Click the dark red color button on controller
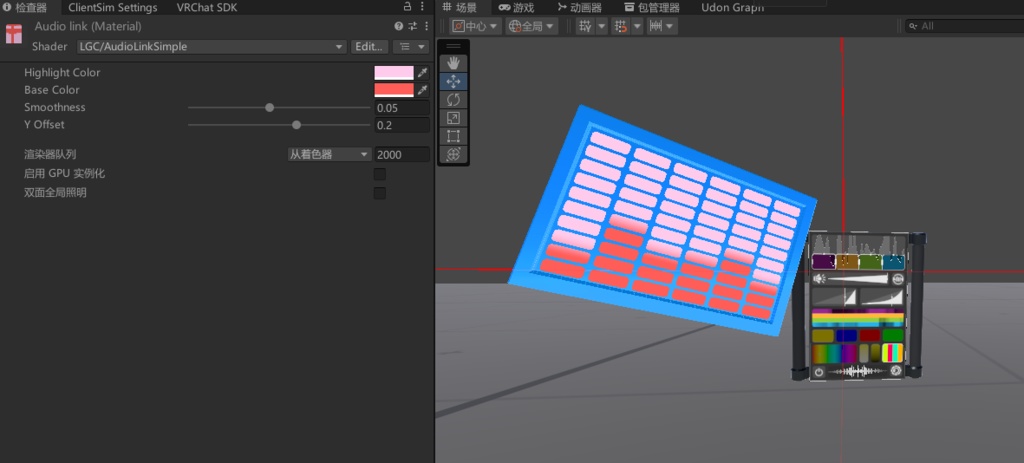This screenshot has height=463, width=1024. (870, 336)
